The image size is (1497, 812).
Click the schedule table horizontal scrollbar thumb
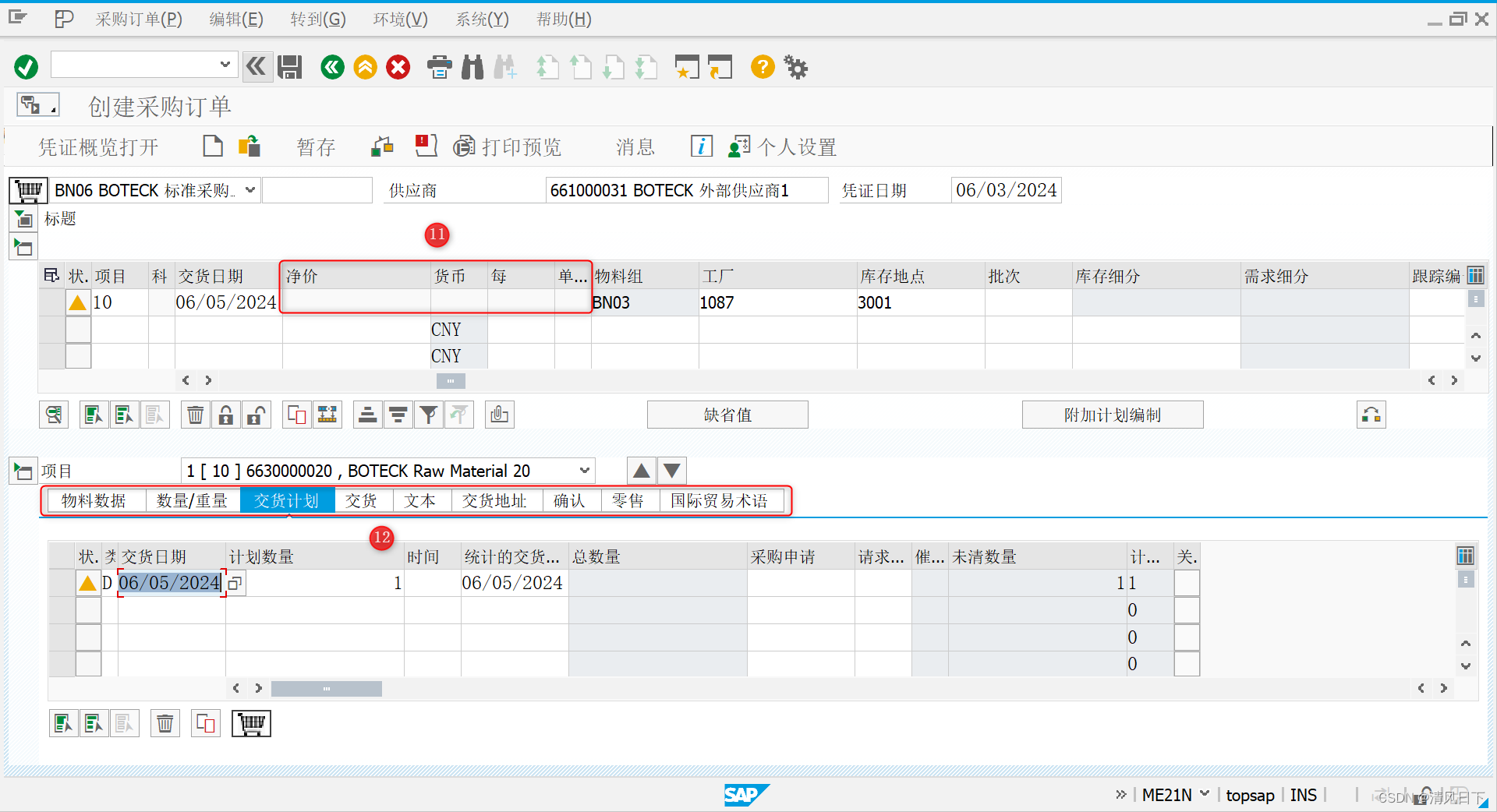click(326, 689)
